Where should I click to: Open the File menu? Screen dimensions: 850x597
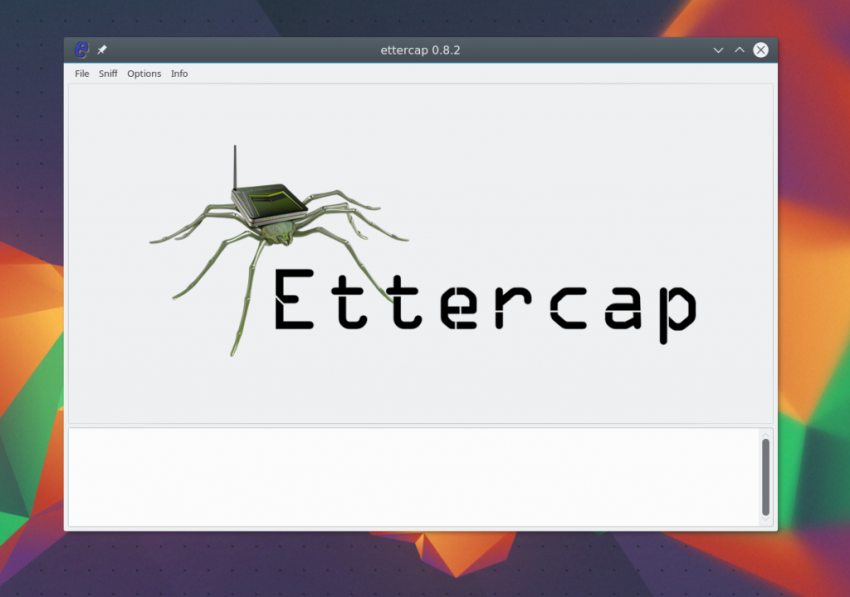(82, 74)
